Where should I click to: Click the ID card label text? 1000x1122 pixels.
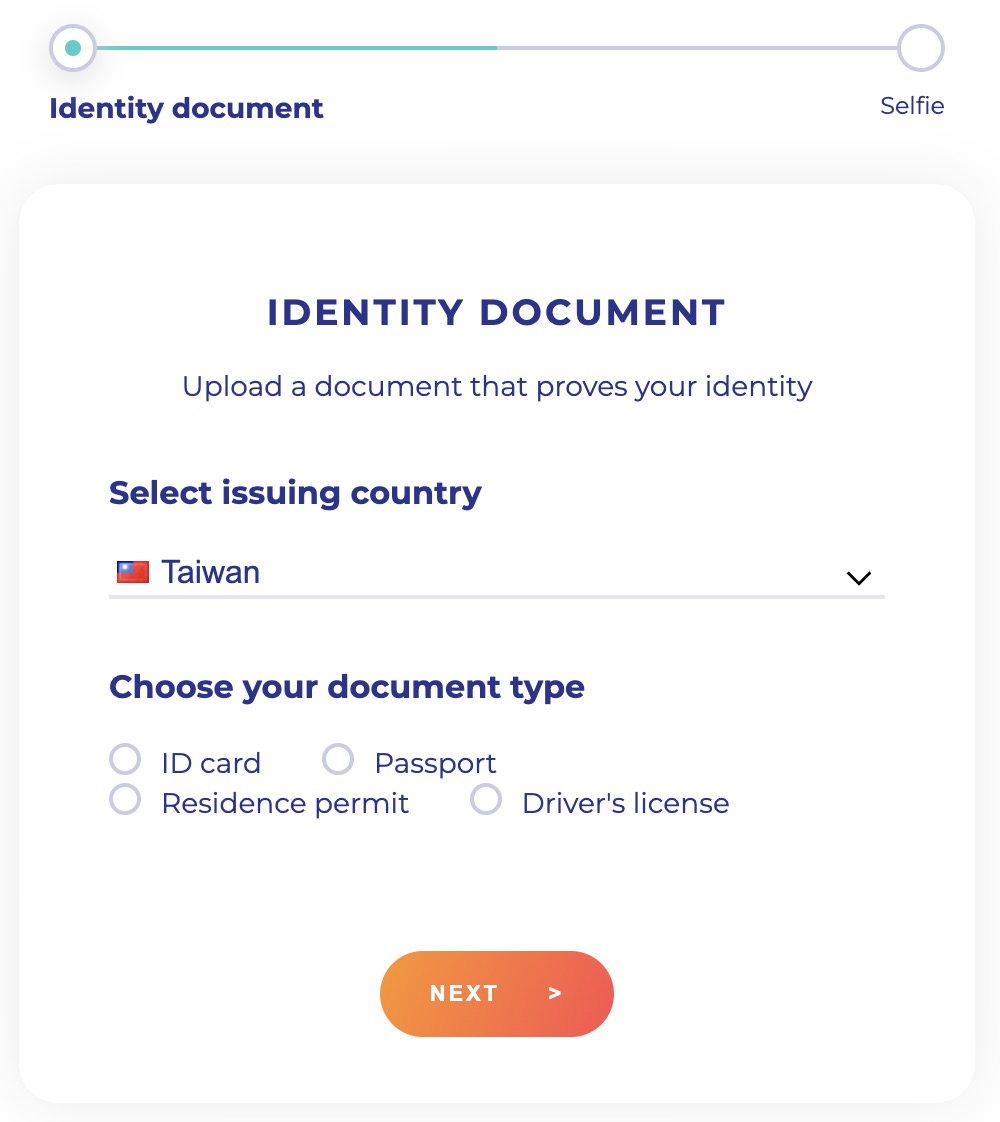pyautogui.click(x=211, y=764)
